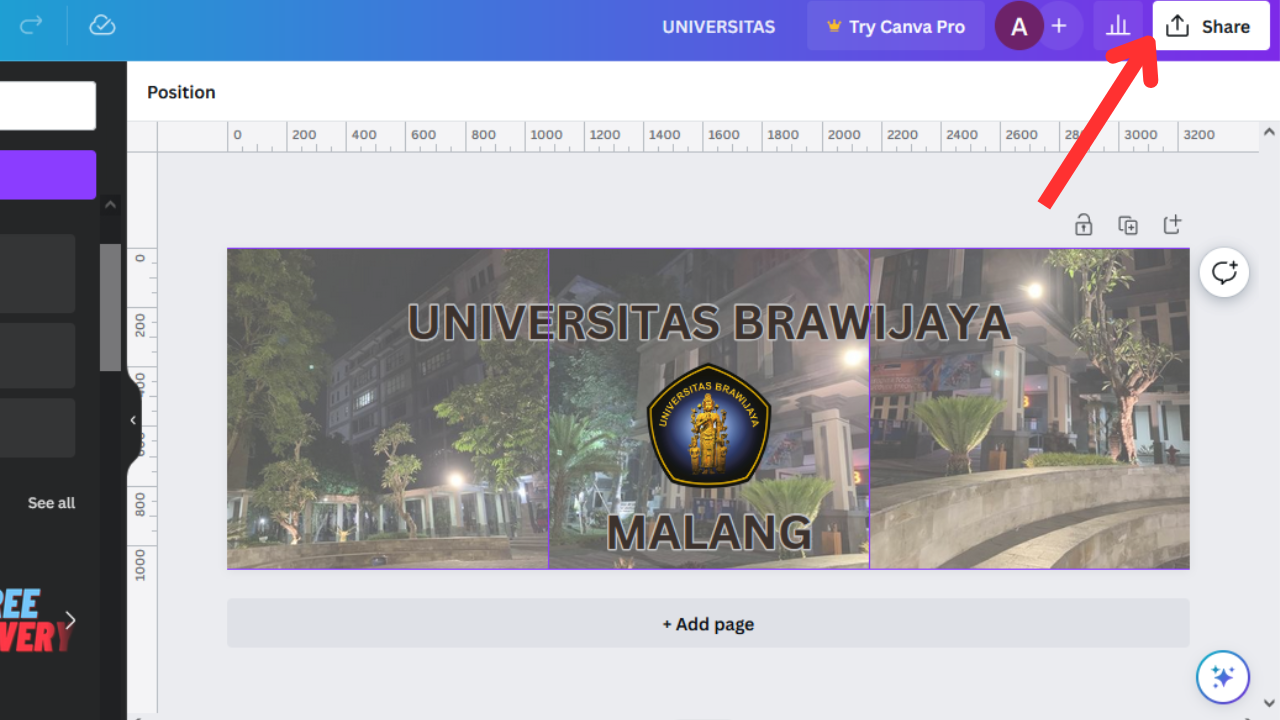The width and height of the screenshot is (1280, 720).
Task: Select the Universitas Brawijaya logo emblem
Action: click(x=708, y=425)
